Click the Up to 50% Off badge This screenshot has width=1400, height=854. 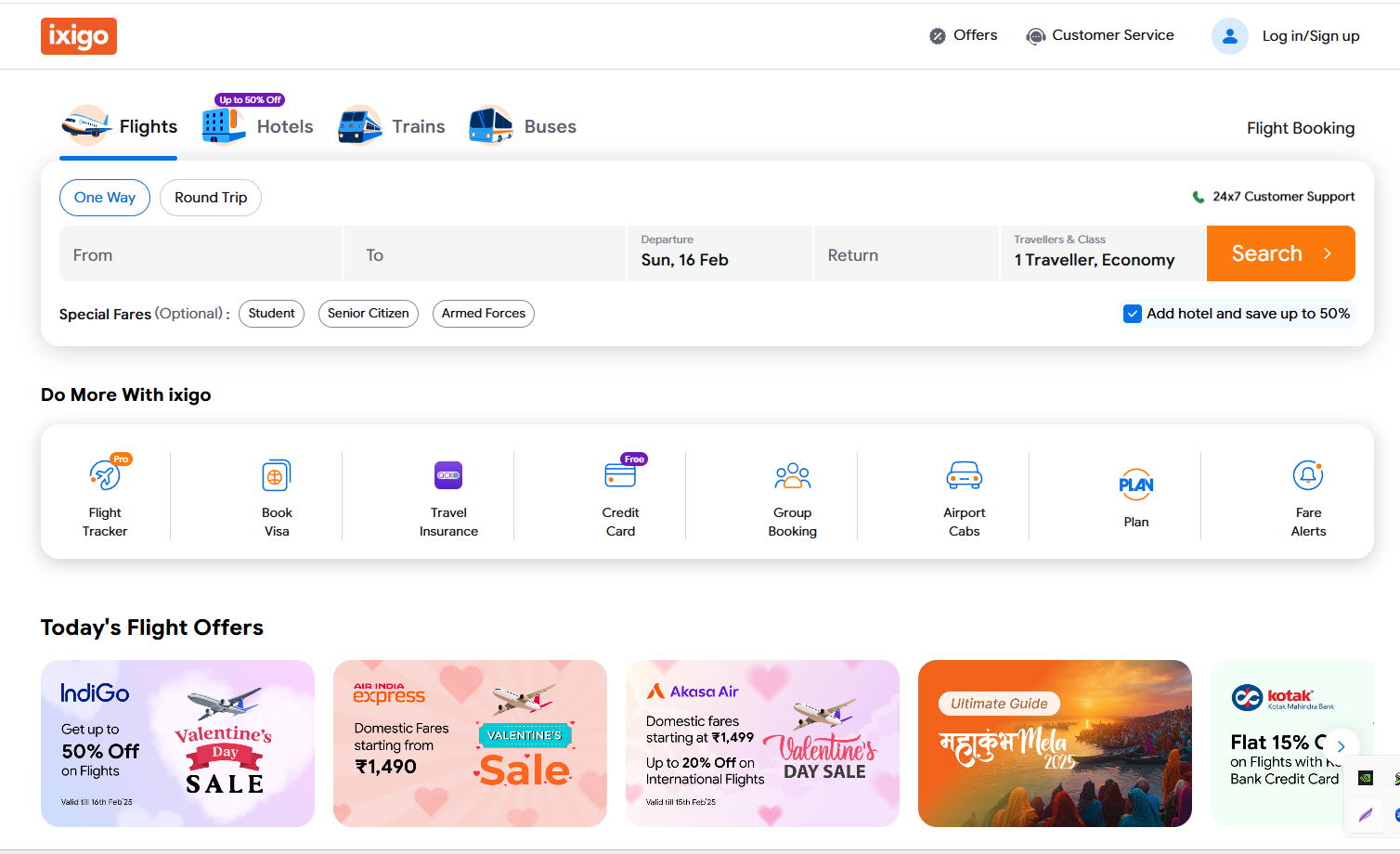coord(250,100)
